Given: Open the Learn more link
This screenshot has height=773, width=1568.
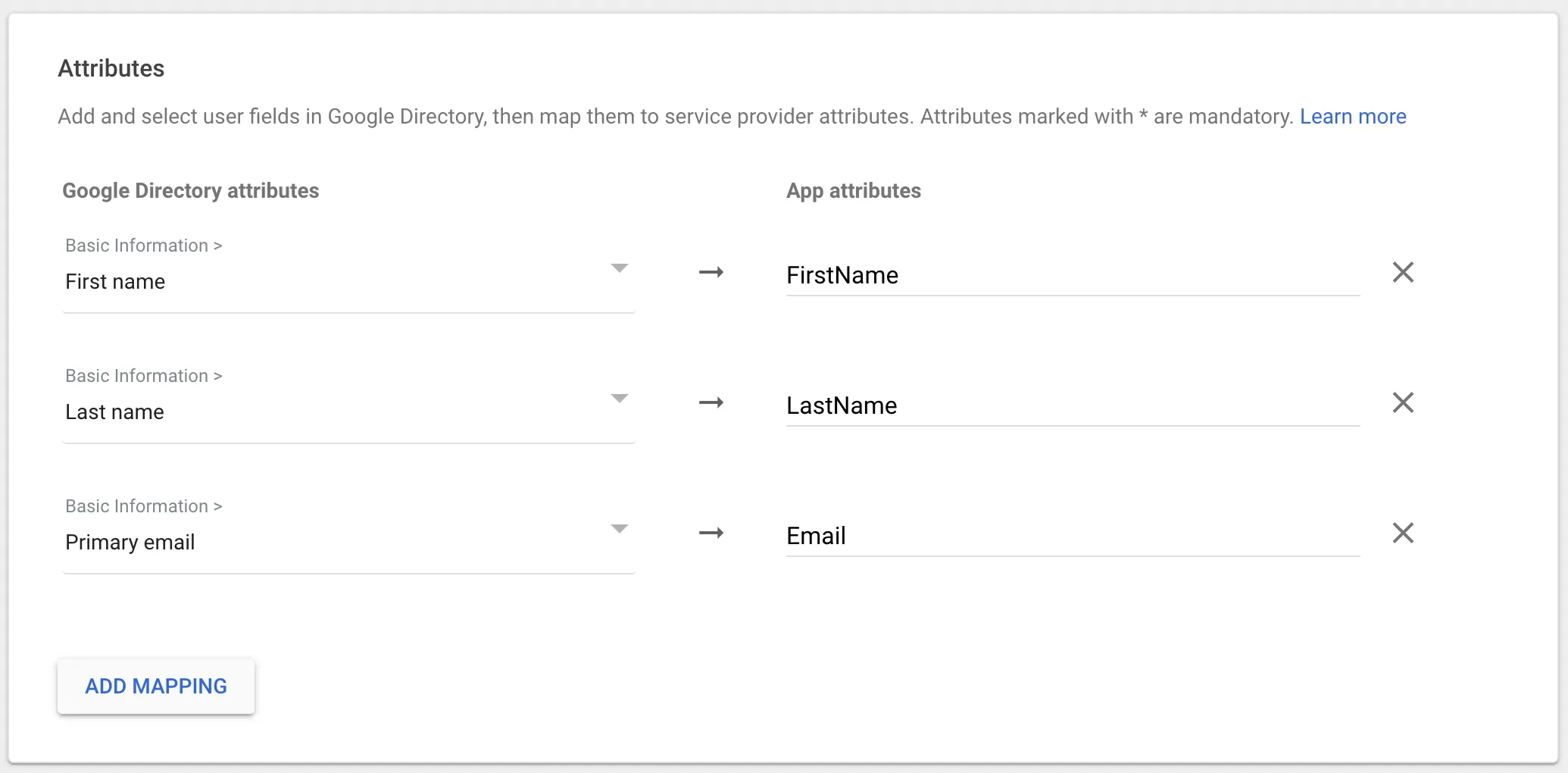Looking at the screenshot, I should (1353, 116).
